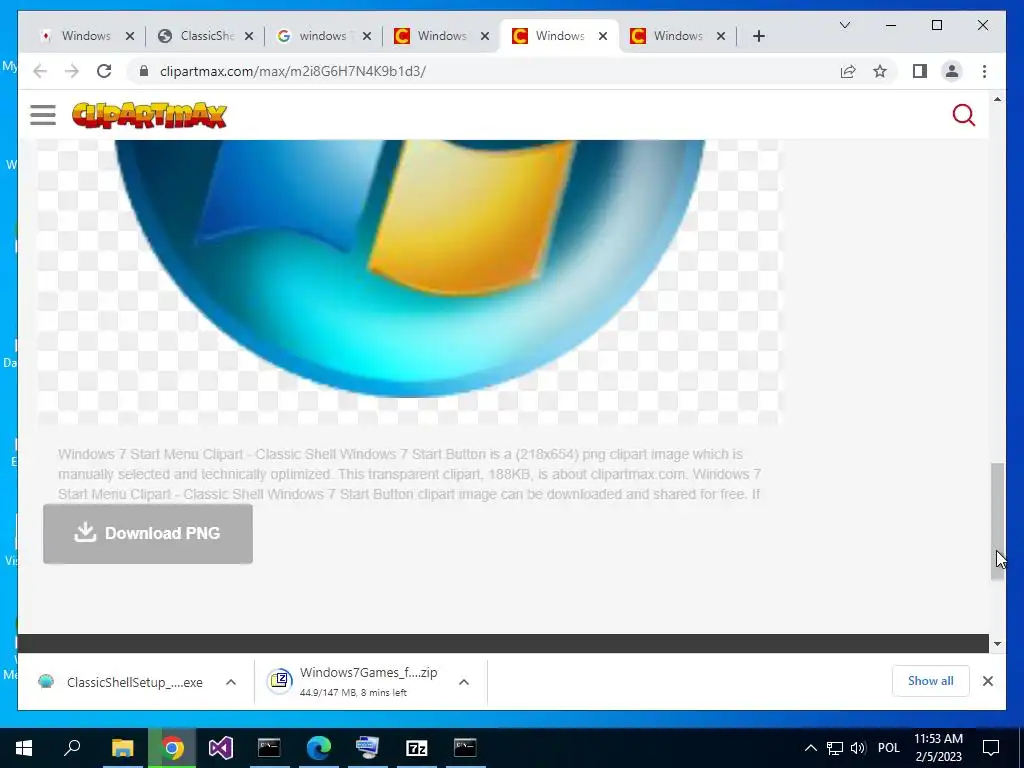Switch to the first Windows tab

tap(85, 36)
